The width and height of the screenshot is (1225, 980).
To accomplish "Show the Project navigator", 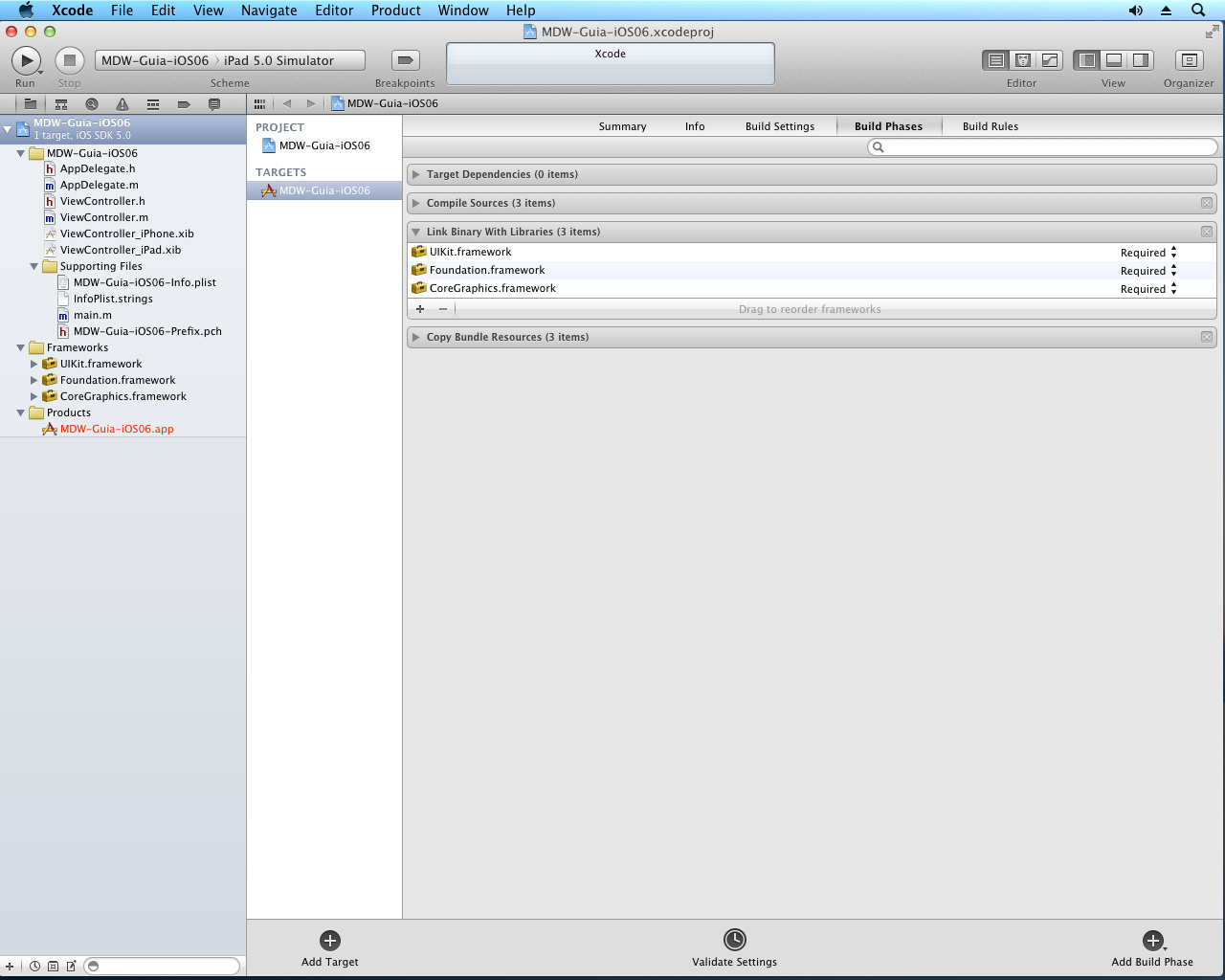I will pyautogui.click(x=31, y=103).
